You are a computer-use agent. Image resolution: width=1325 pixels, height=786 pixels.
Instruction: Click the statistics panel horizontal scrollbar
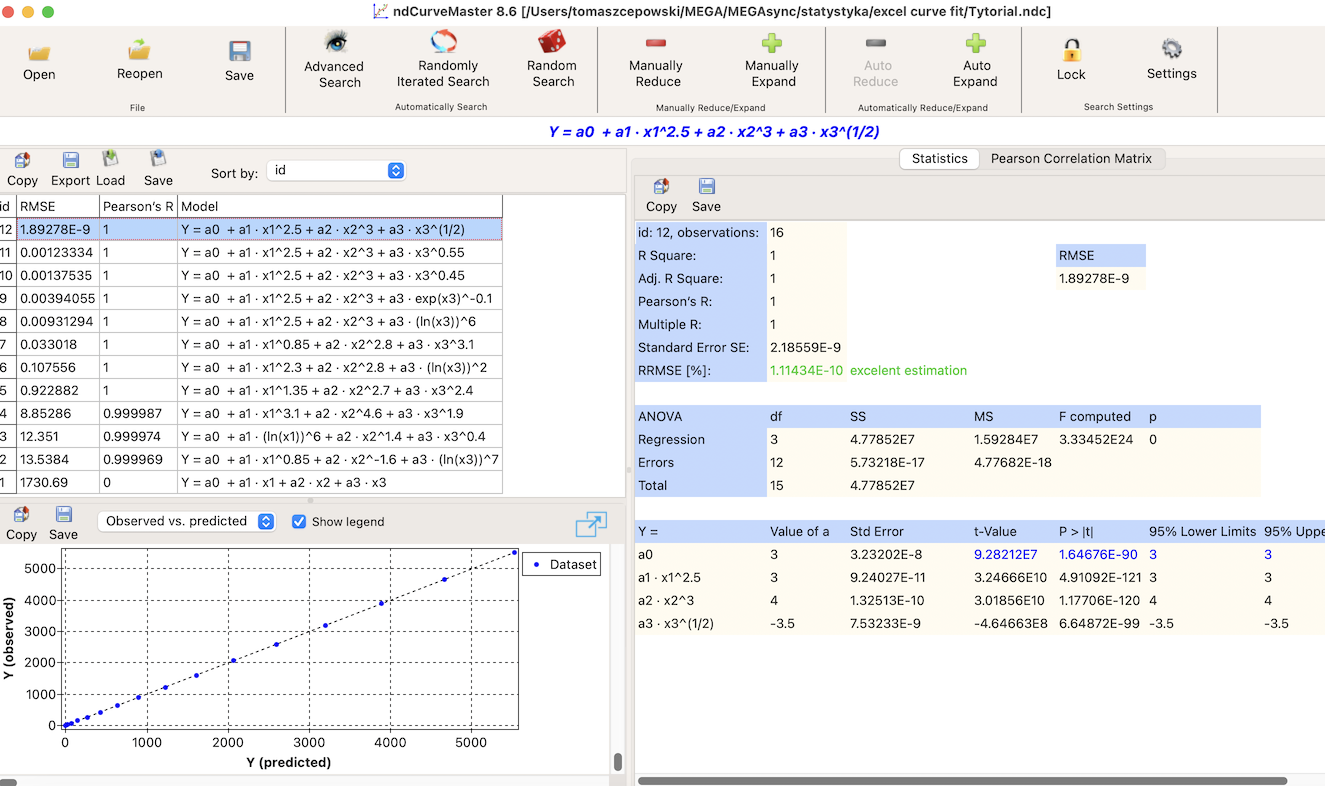point(962,780)
